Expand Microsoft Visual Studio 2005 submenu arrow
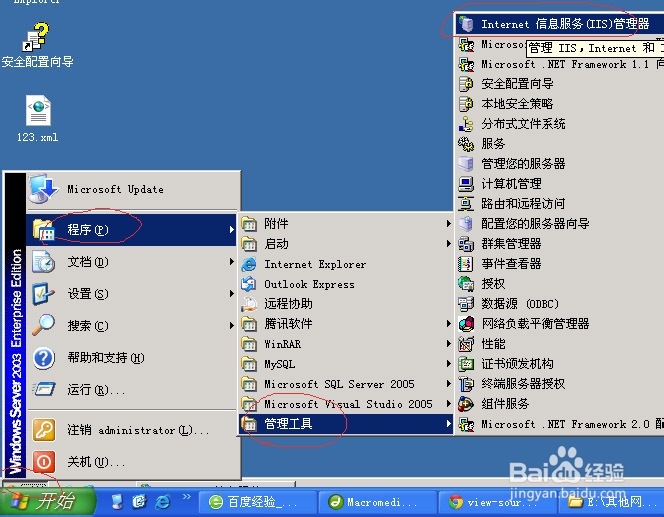This screenshot has height=517, width=664. tap(448, 404)
